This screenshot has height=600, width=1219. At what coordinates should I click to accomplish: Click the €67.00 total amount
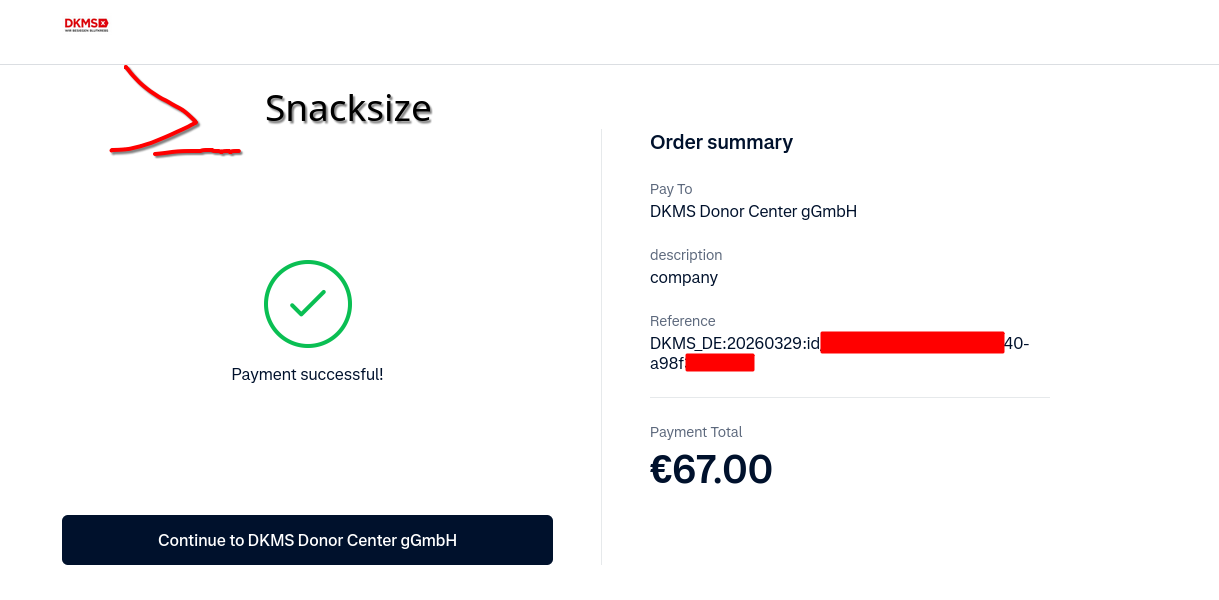pyautogui.click(x=711, y=469)
